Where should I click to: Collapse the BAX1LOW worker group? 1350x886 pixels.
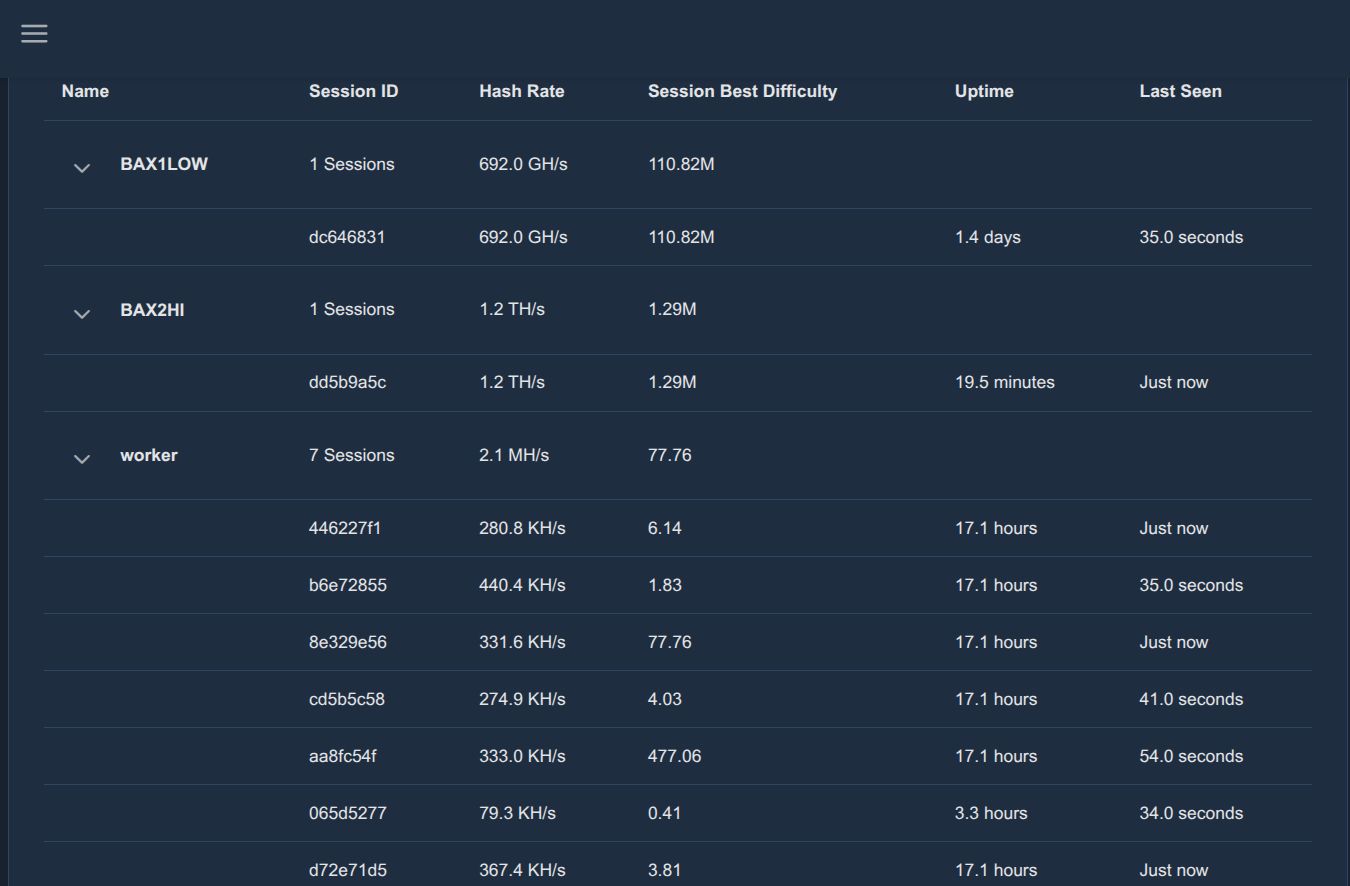coord(82,168)
